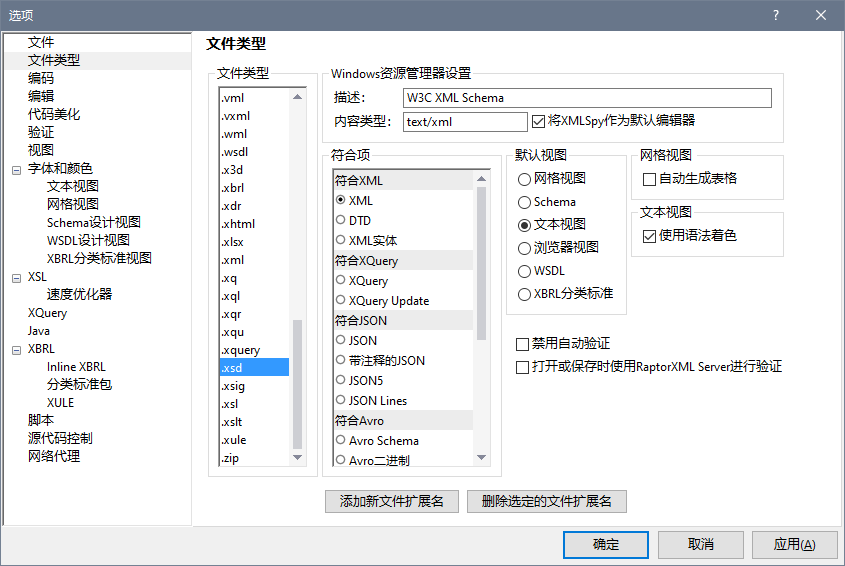Collapse the XBRL tree node
This screenshot has height=566, width=845.
(x=16, y=349)
